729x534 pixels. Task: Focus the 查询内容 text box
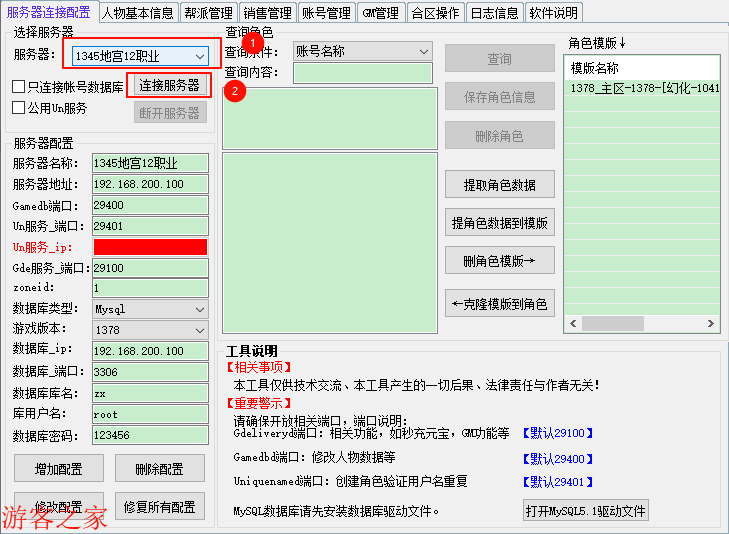[x=363, y=73]
